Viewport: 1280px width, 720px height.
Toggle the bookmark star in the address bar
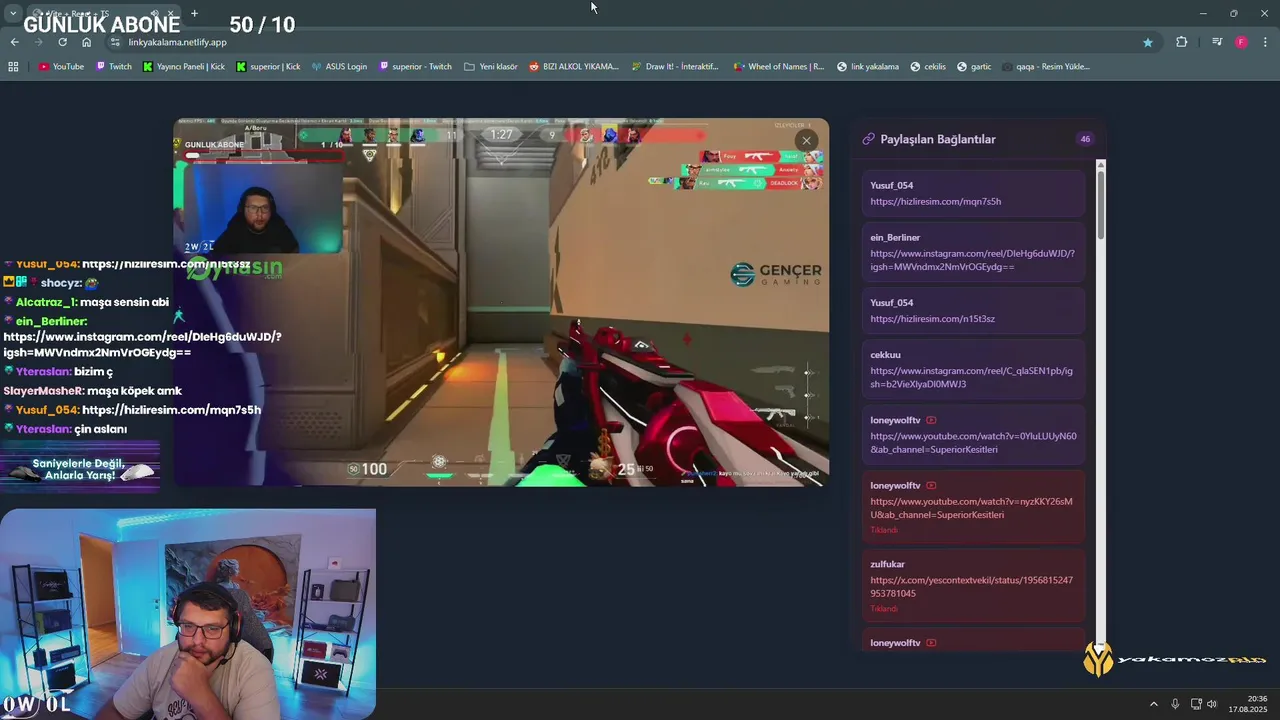tap(1148, 42)
